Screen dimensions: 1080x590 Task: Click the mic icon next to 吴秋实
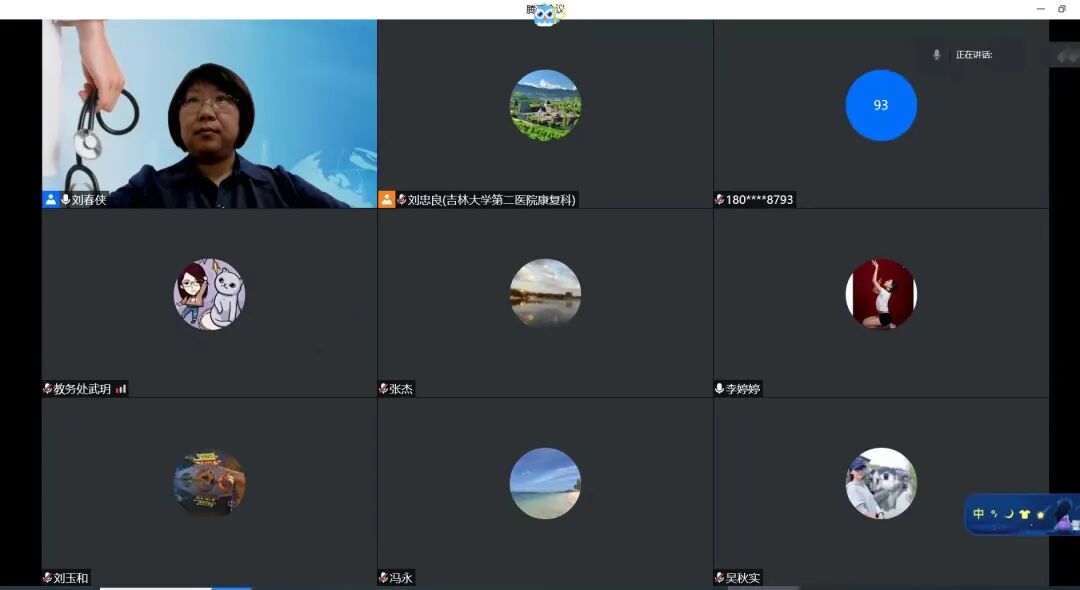tap(718, 577)
